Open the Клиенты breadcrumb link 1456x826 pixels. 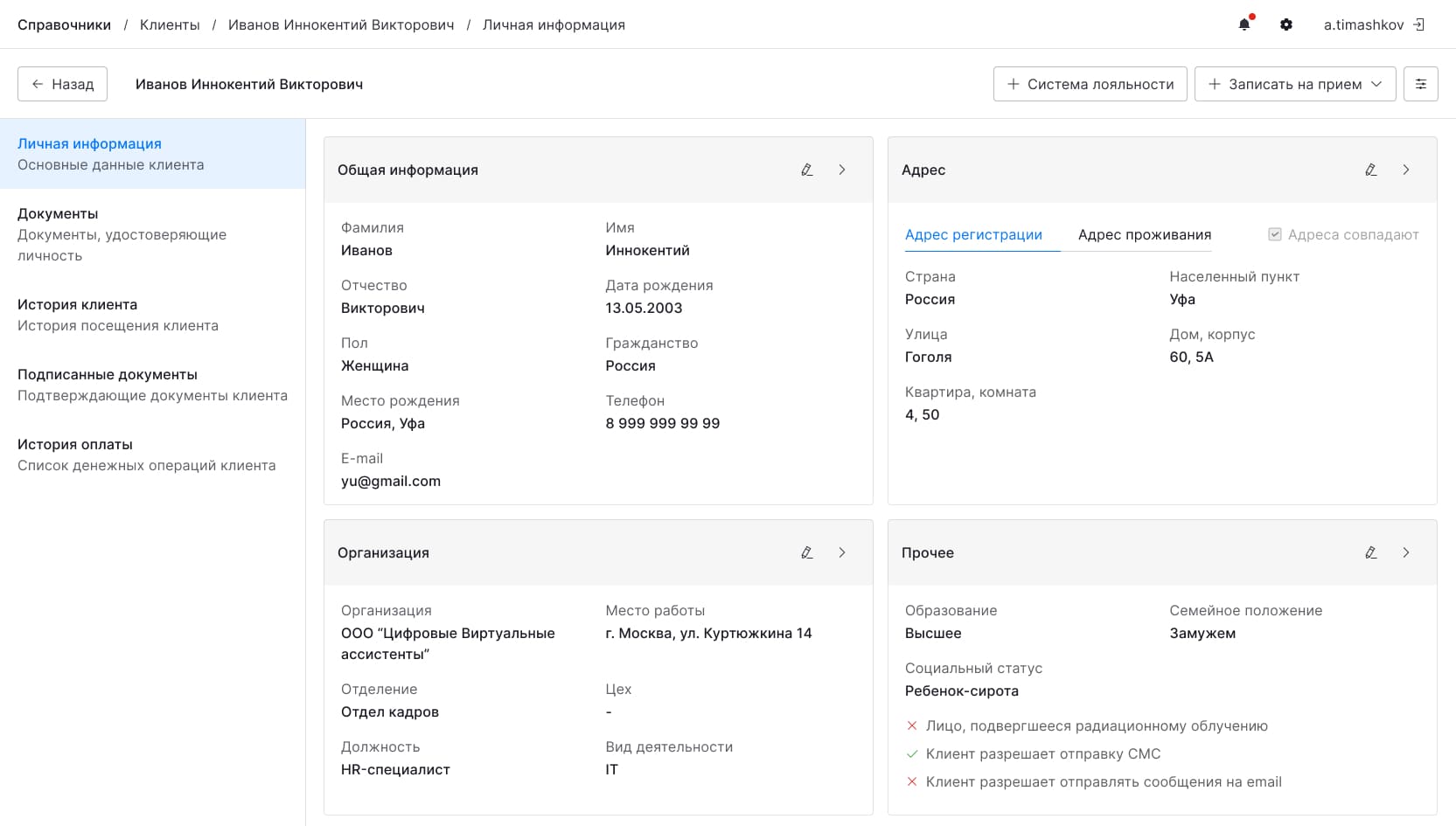pyautogui.click(x=170, y=24)
